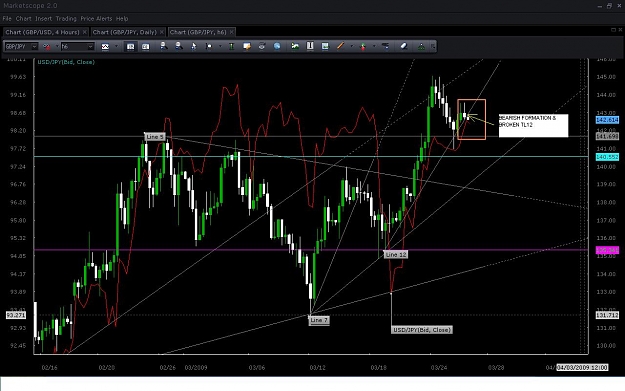Open the Help menu

click(122, 18)
